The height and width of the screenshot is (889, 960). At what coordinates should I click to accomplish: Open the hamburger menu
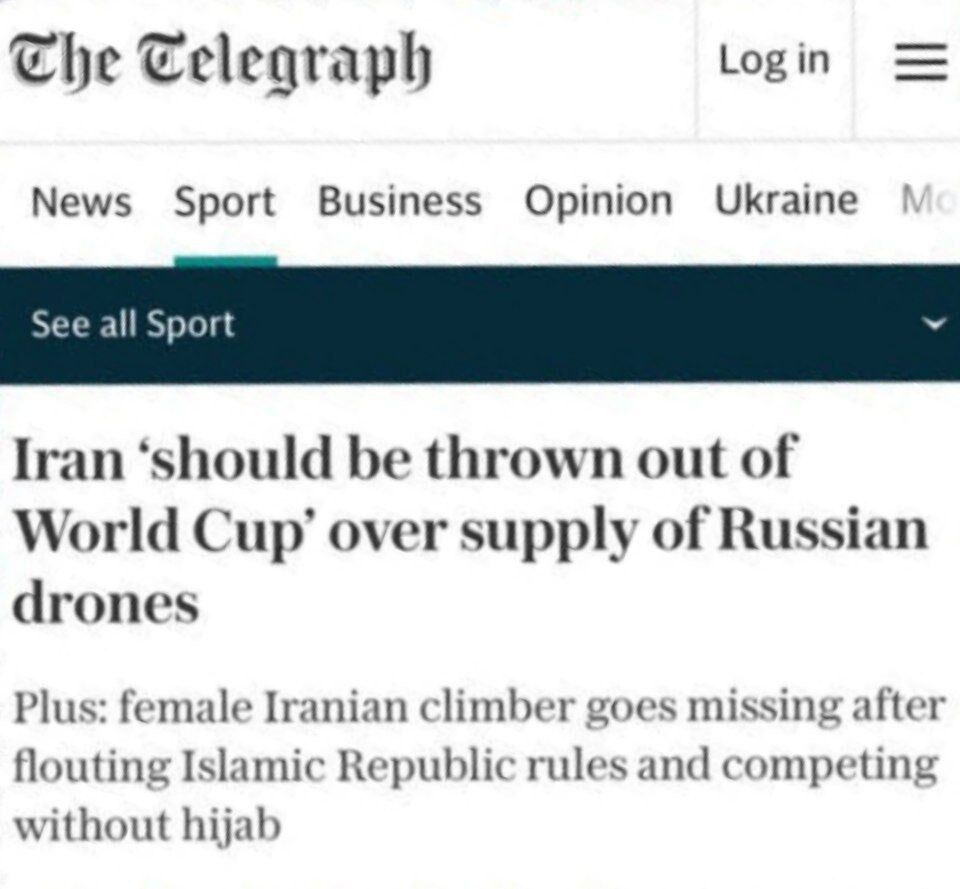point(919,62)
